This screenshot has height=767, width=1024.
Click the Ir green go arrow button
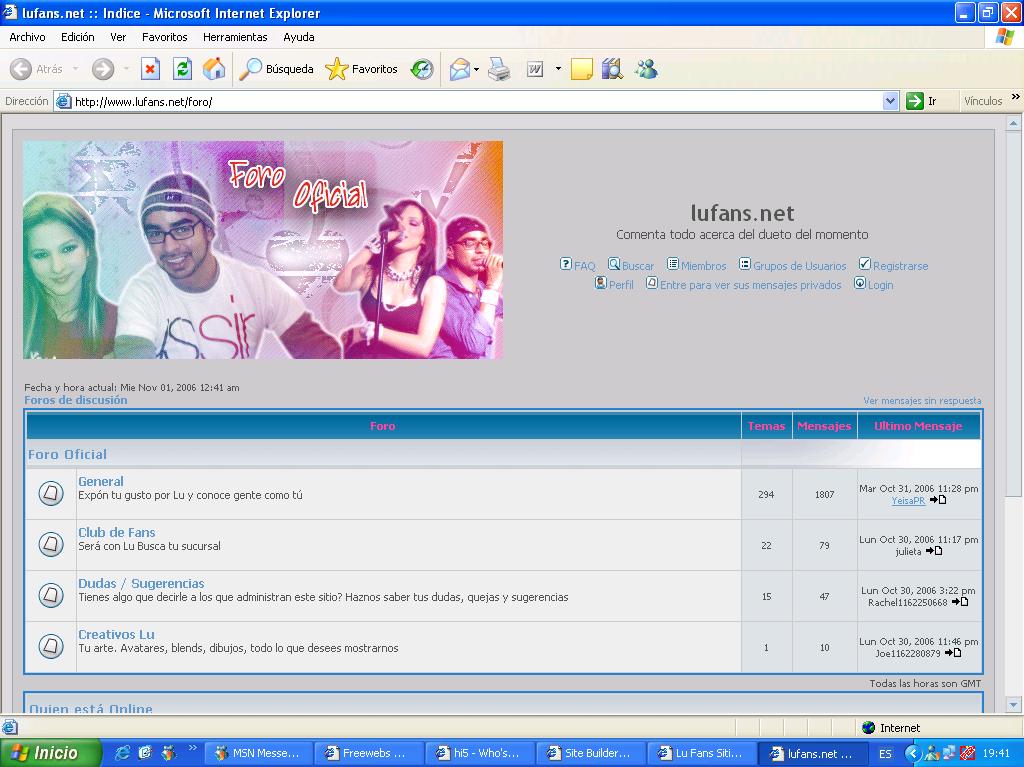914,101
